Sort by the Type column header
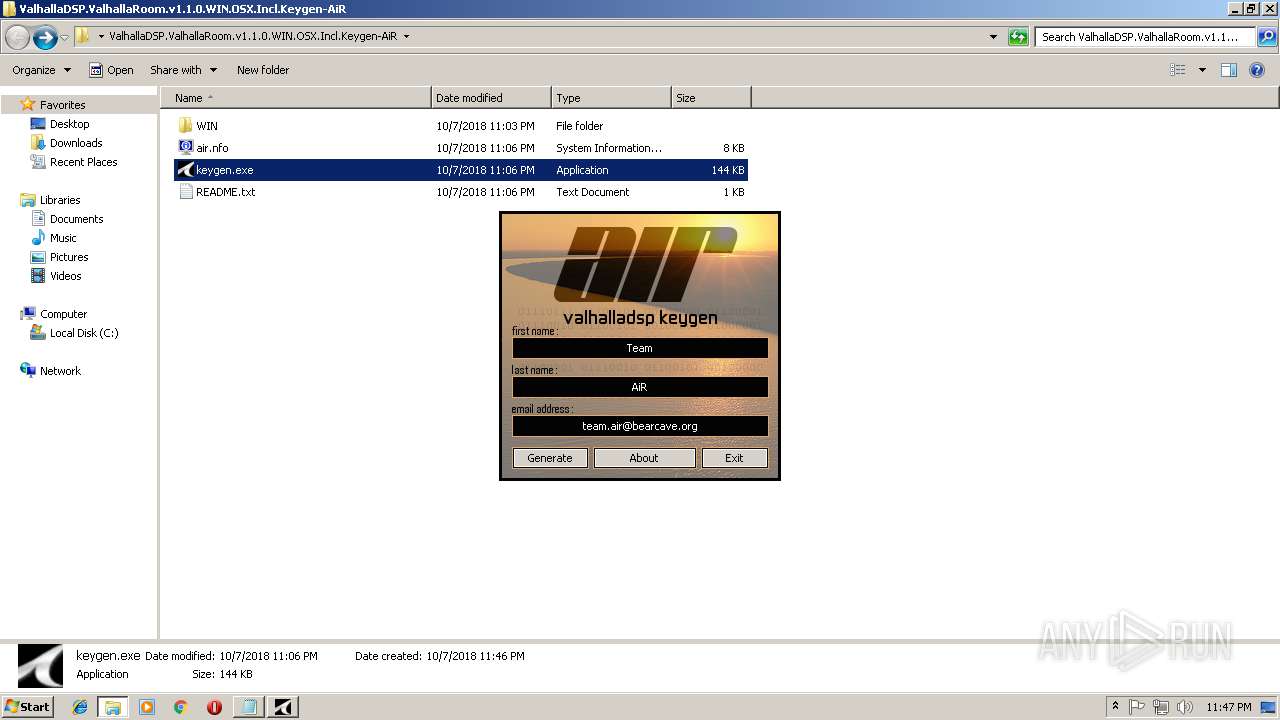 click(x=611, y=98)
